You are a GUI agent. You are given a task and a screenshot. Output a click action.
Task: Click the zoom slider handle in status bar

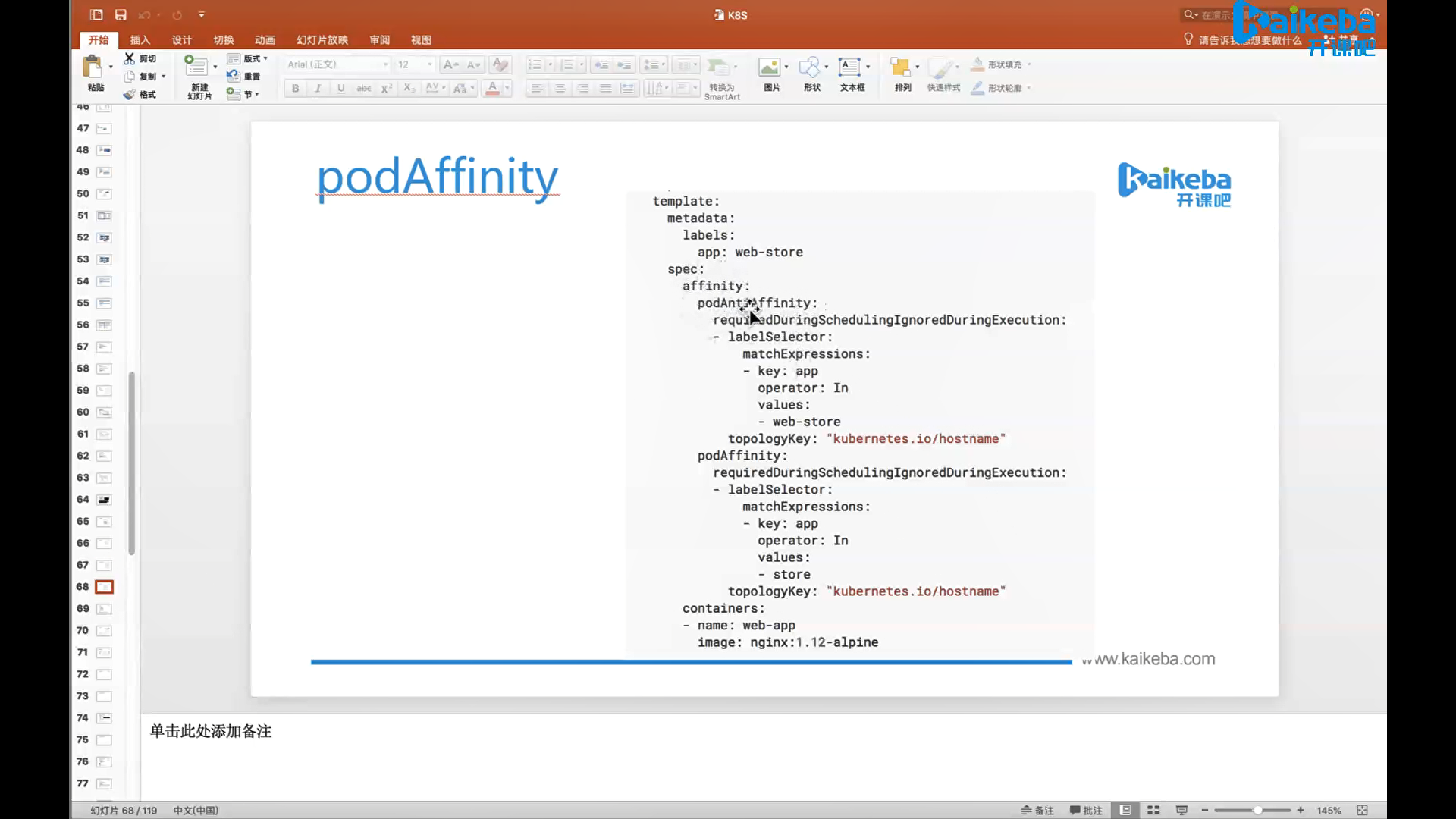pyautogui.click(x=1257, y=810)
